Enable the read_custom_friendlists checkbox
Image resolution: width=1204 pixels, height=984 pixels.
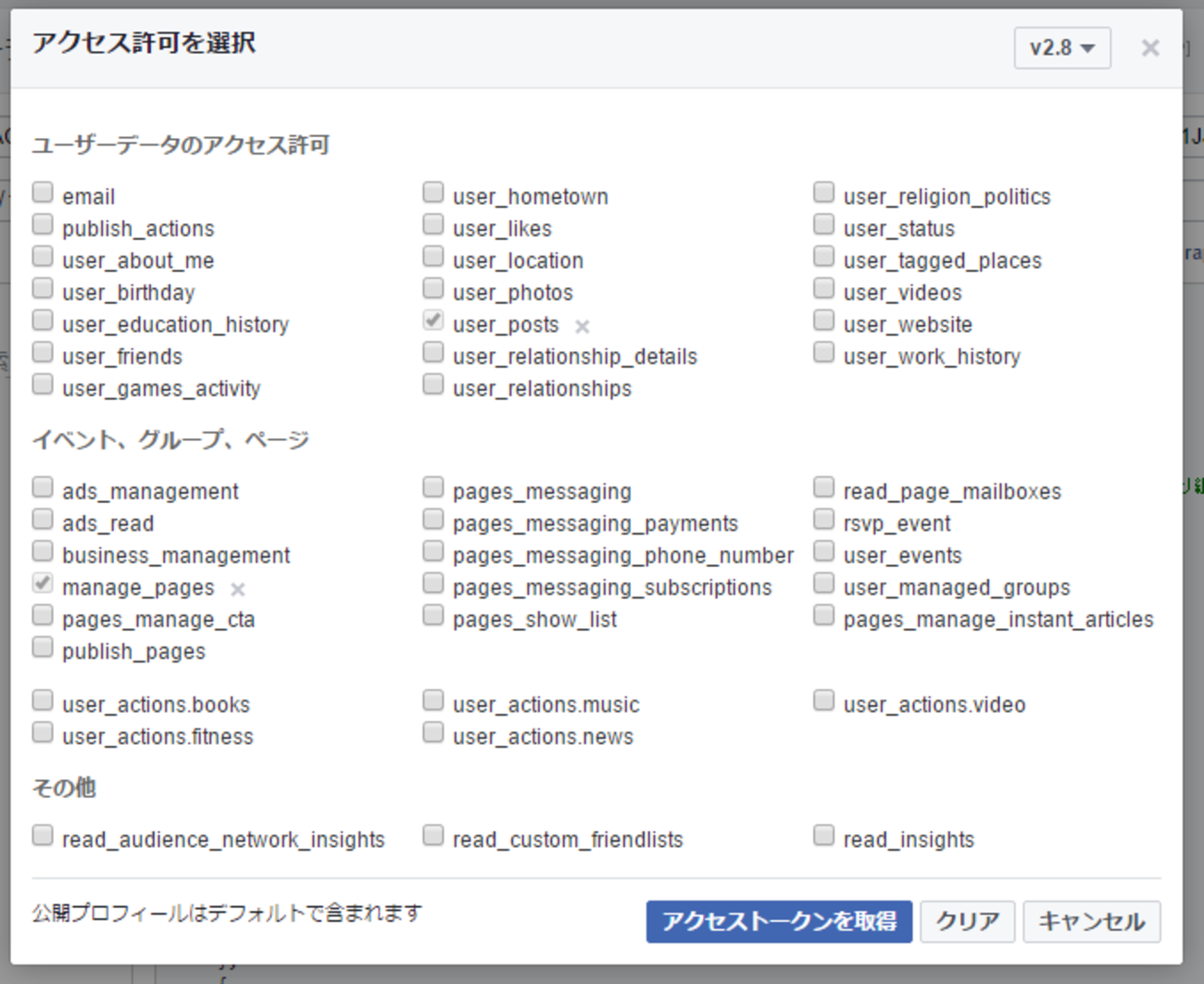point(433,836)
